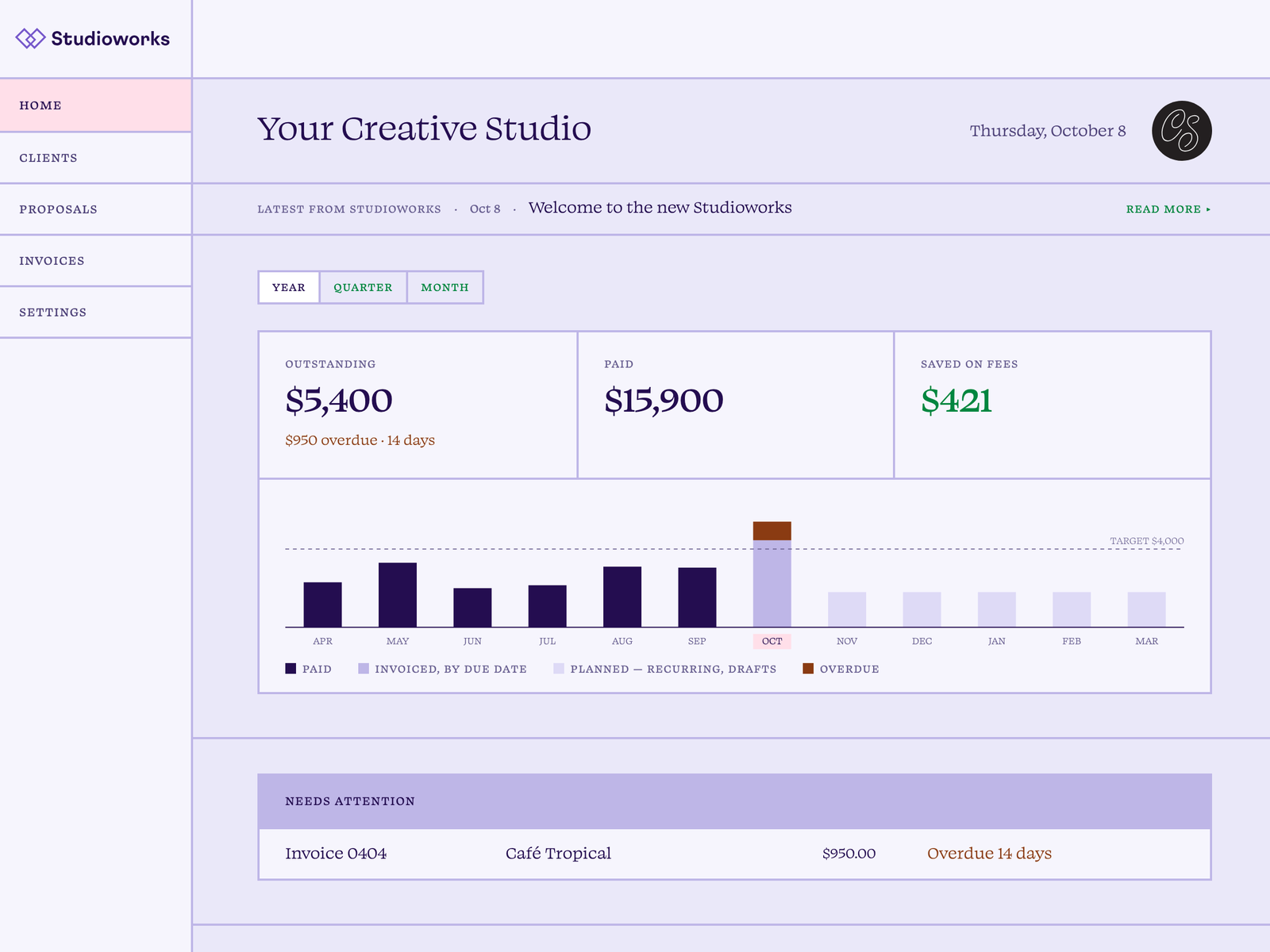Switch to Month view
1270x952 pixels.
444,287
